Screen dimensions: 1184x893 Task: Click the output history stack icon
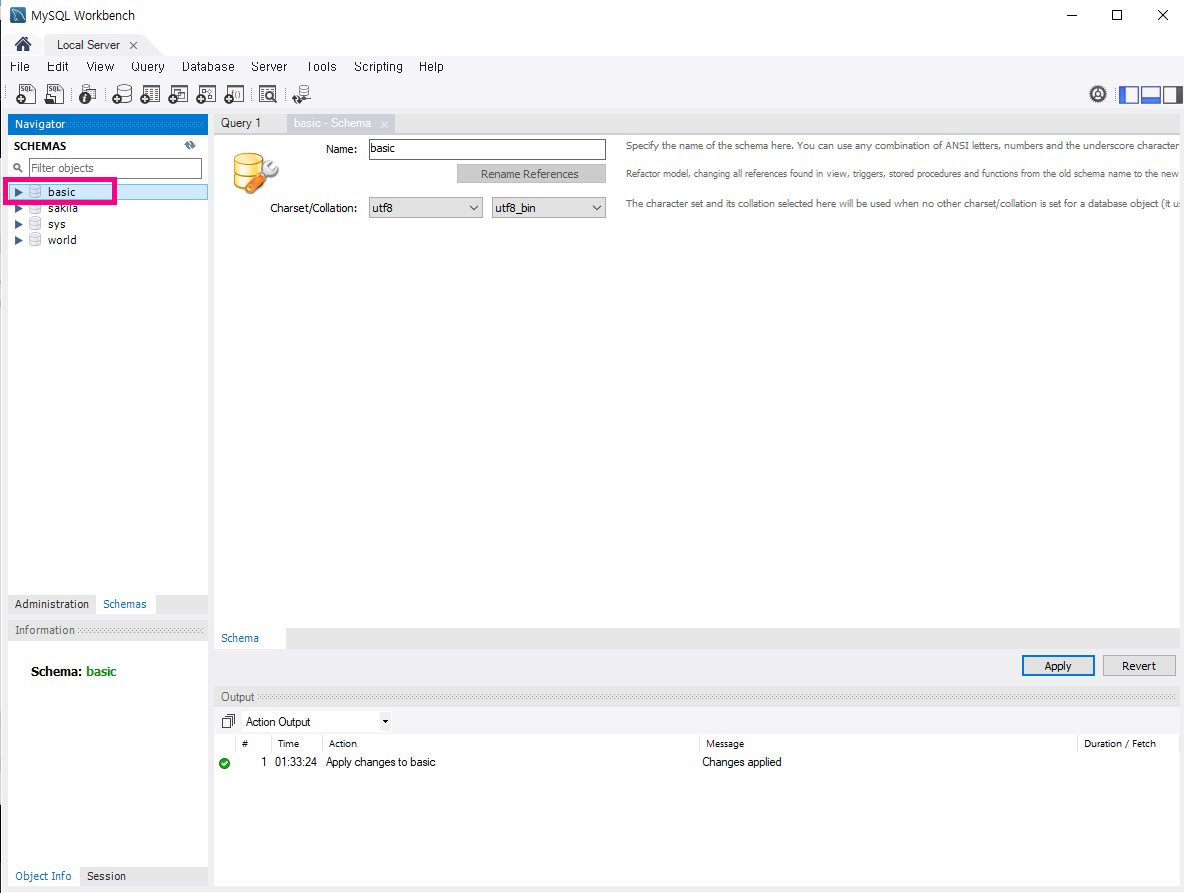pos(228,722)
